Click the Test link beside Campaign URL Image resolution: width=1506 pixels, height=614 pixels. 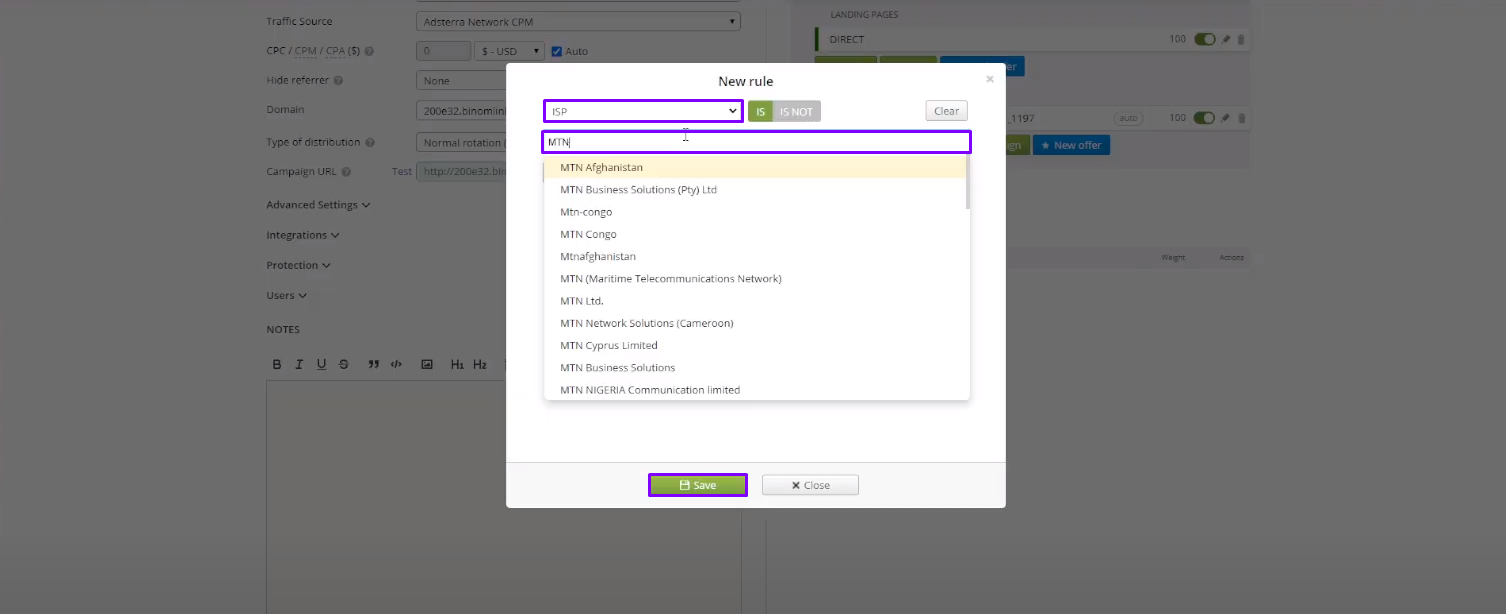point(401,172)
